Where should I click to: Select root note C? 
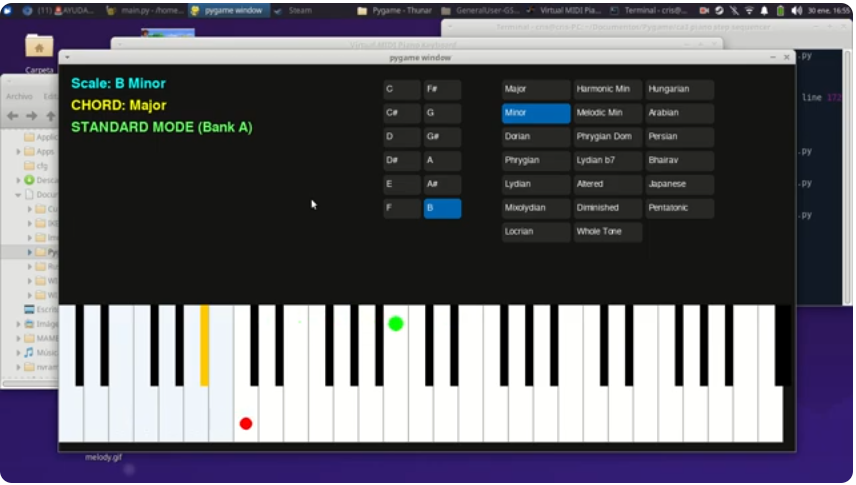402,89
